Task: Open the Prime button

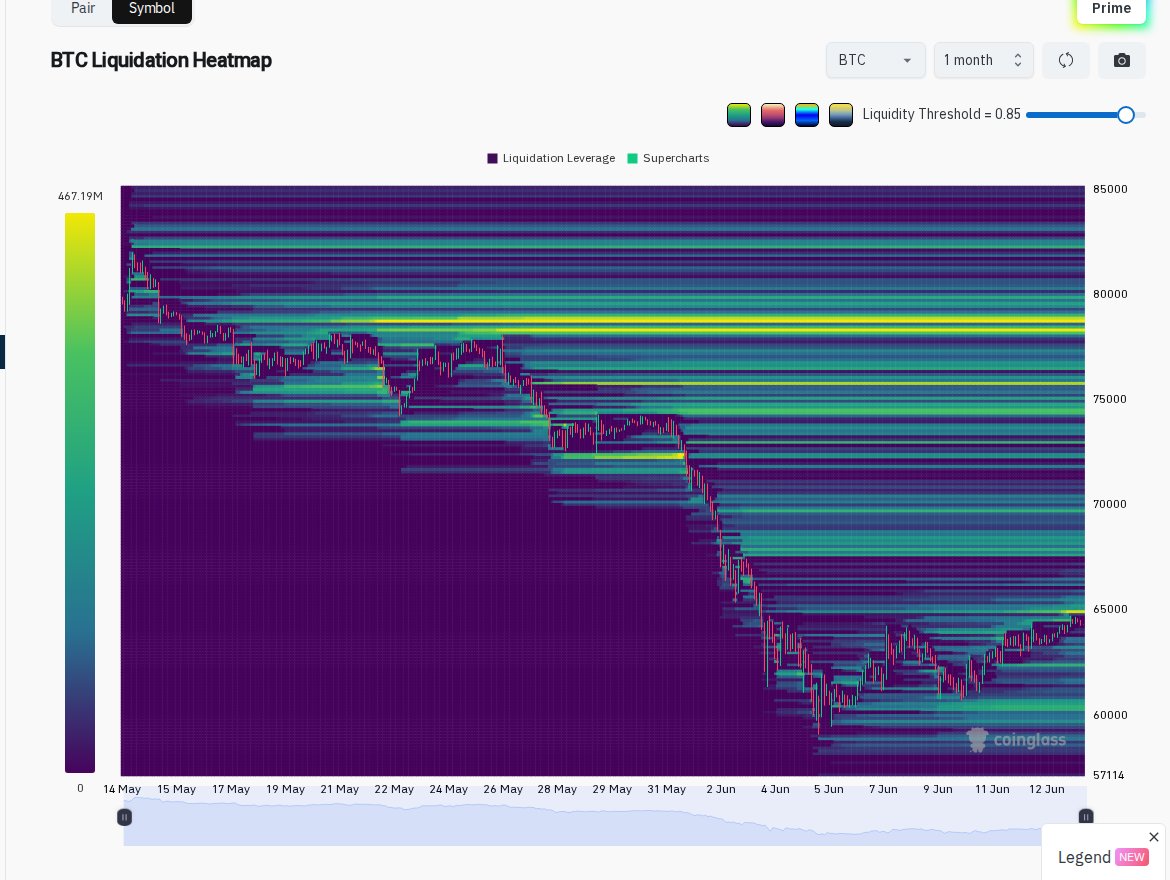Action: [1111, 9]
